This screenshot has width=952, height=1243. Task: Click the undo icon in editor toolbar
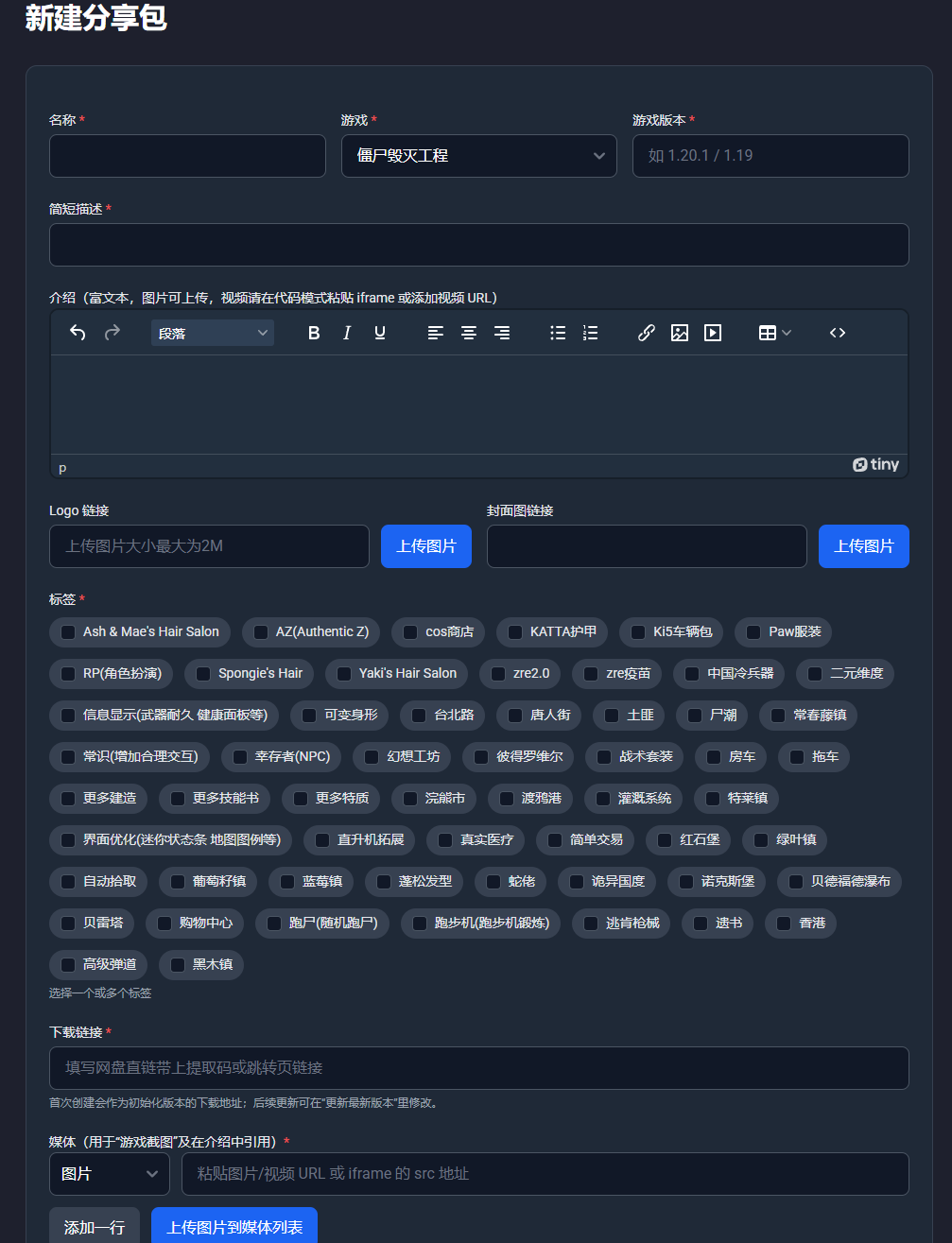pos(78,333)
